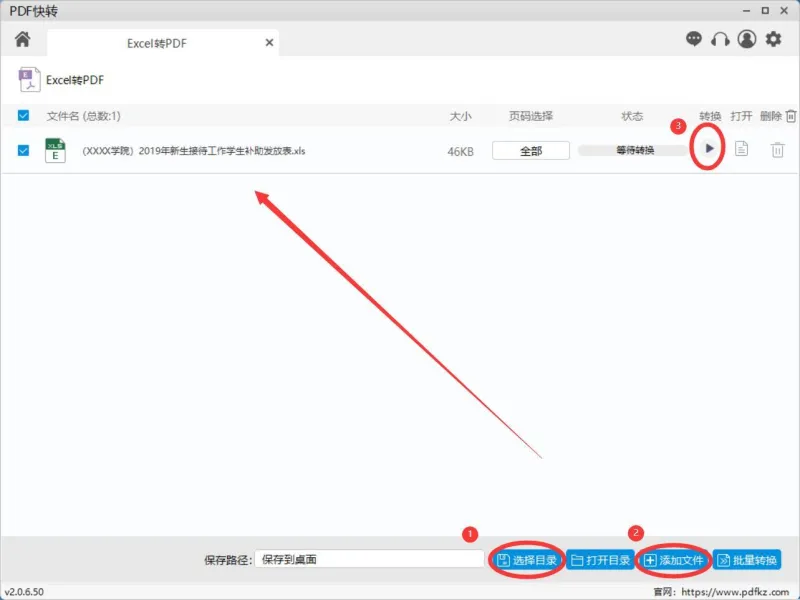
Task: Click the 保存路径 input field
Action: pos(369,559)
